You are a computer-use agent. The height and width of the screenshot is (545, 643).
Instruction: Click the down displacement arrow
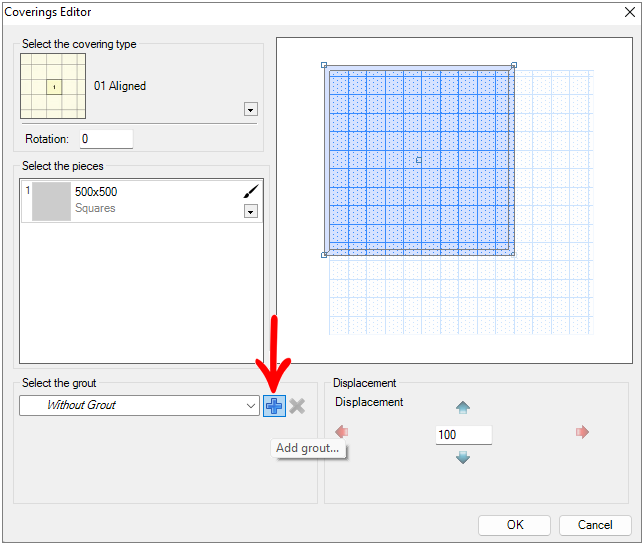click(x=463, y=457)
